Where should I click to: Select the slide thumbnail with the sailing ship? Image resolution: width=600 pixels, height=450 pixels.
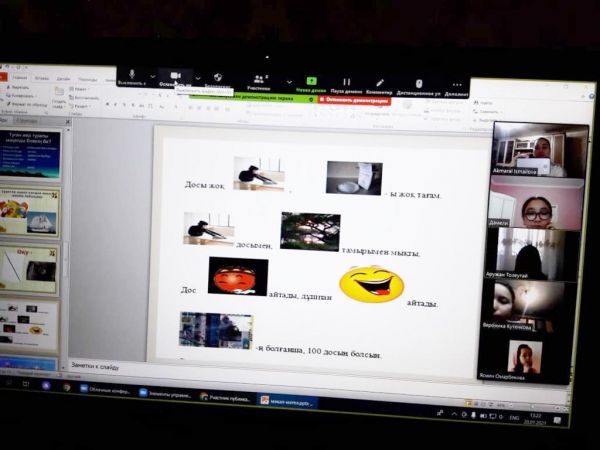[x=30, y=211]
